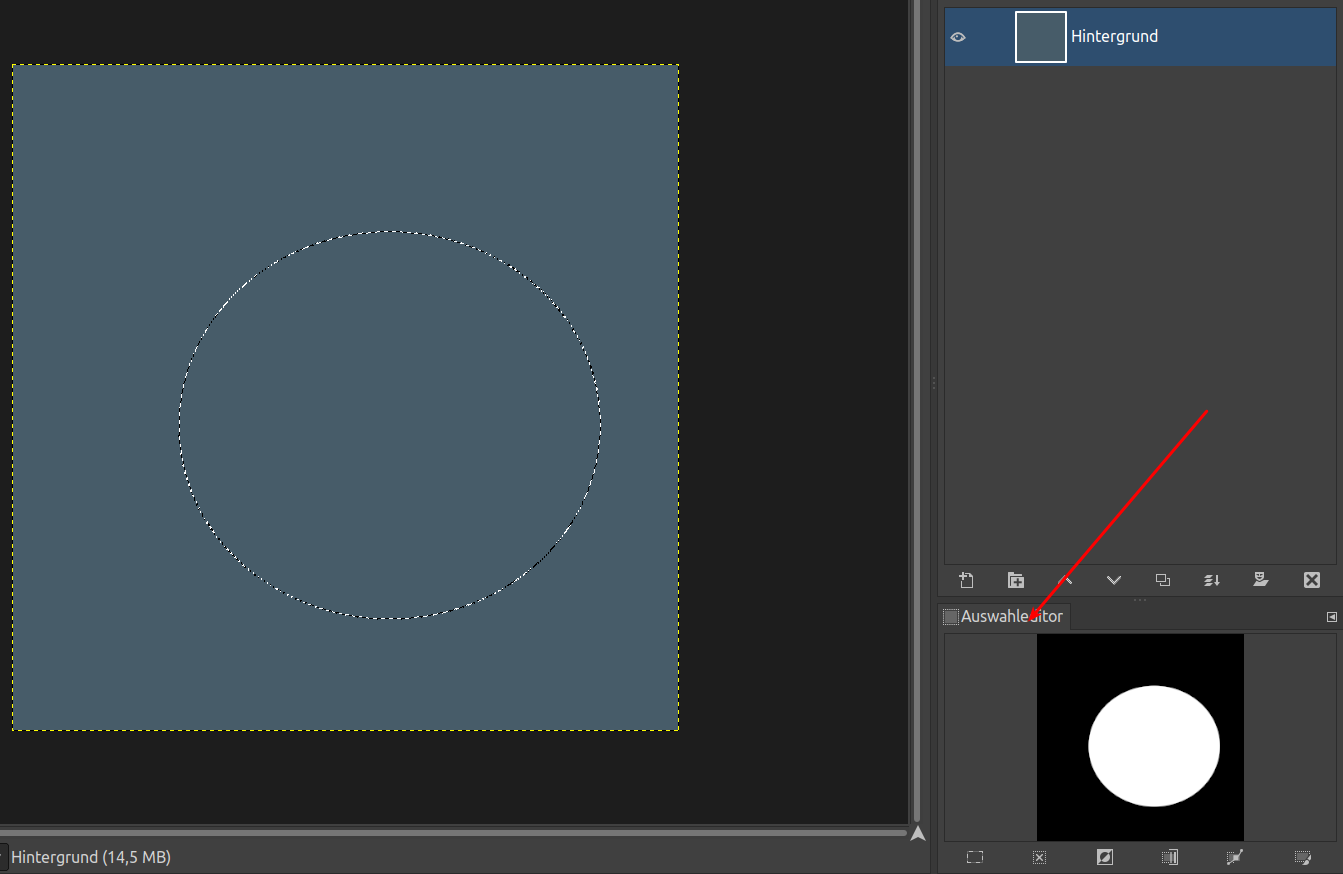Save the selection to a channel
Viewport: 1343px width, 874px height.
1170,857
